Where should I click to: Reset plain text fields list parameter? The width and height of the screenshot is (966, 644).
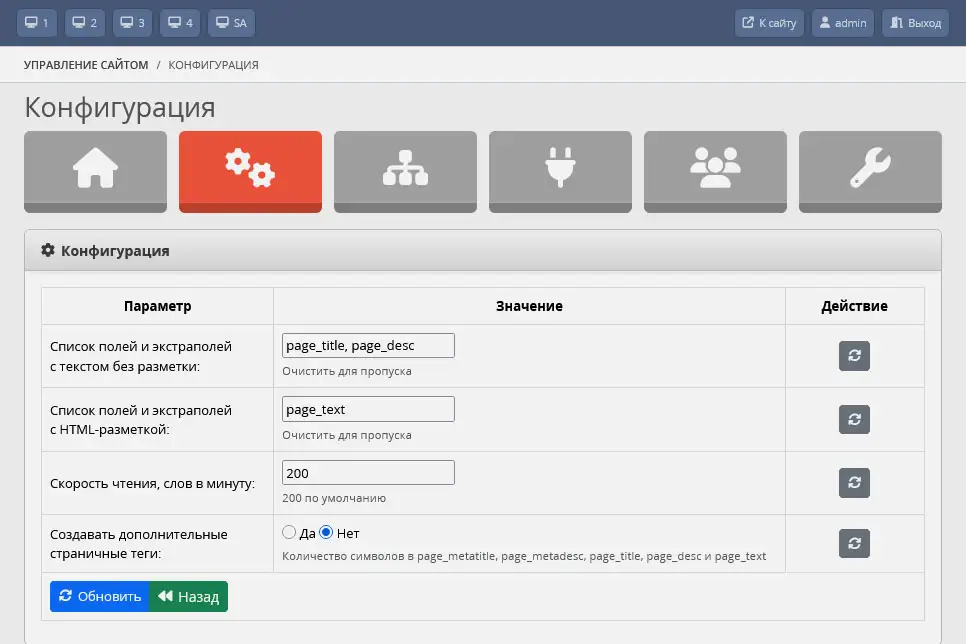pos(854,356)
